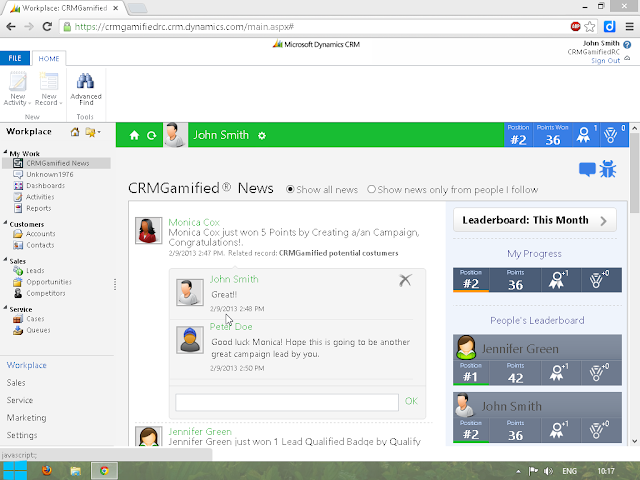Click the ribbon badge icon in top blue bar
Screen dimensions: 640x480
point(583,135)
